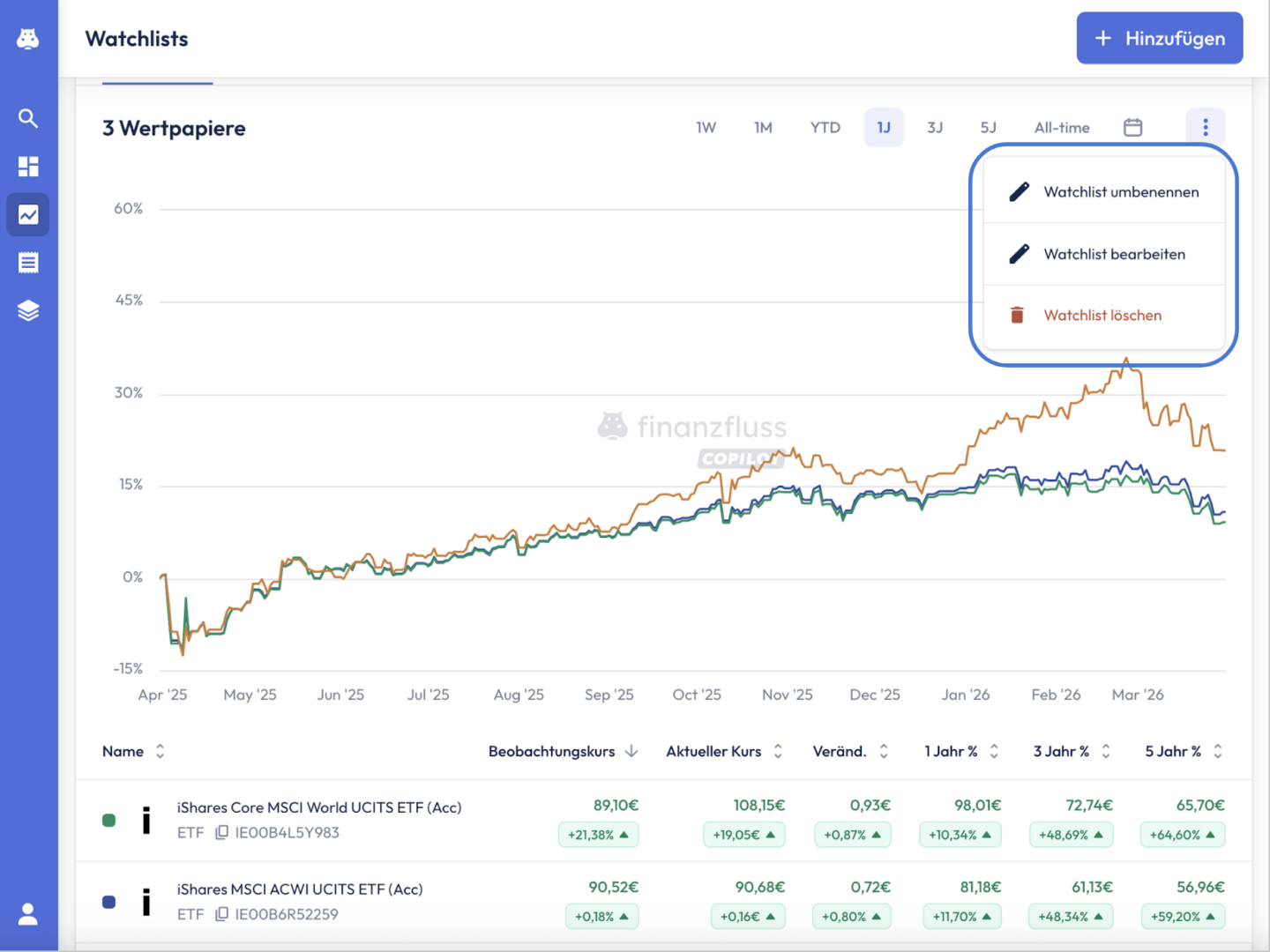Click the Finanzfluss hippo logo icon
This screenshot has height=952, width=1270.
click(28, 39)
